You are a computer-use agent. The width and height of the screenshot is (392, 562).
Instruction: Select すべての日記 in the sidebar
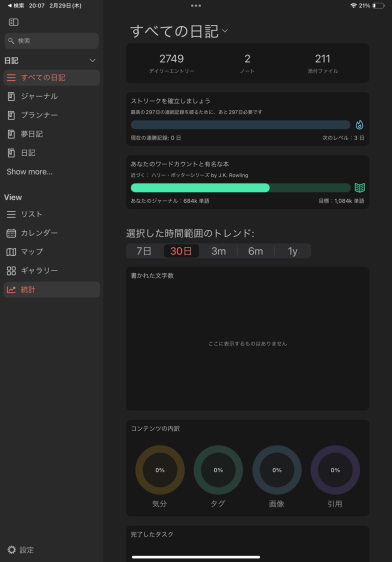click(x=52, y=78)
